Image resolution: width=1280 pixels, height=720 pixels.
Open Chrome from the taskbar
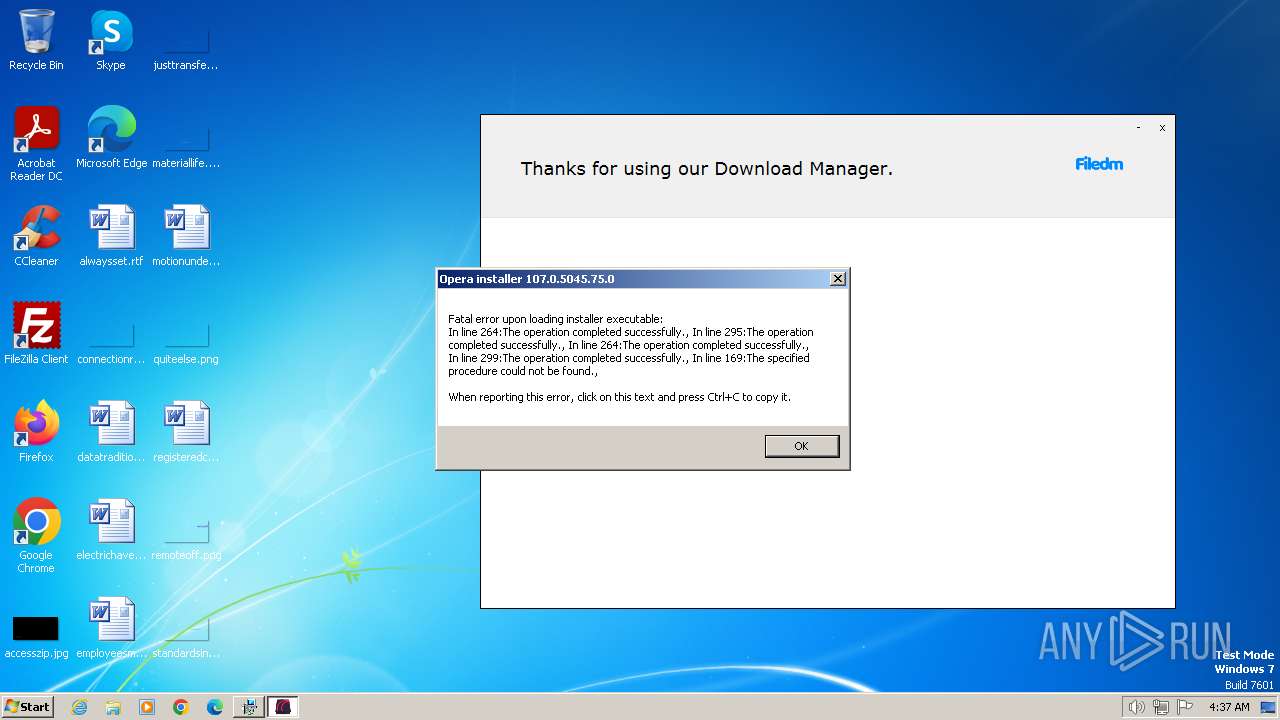coord(181,707)
